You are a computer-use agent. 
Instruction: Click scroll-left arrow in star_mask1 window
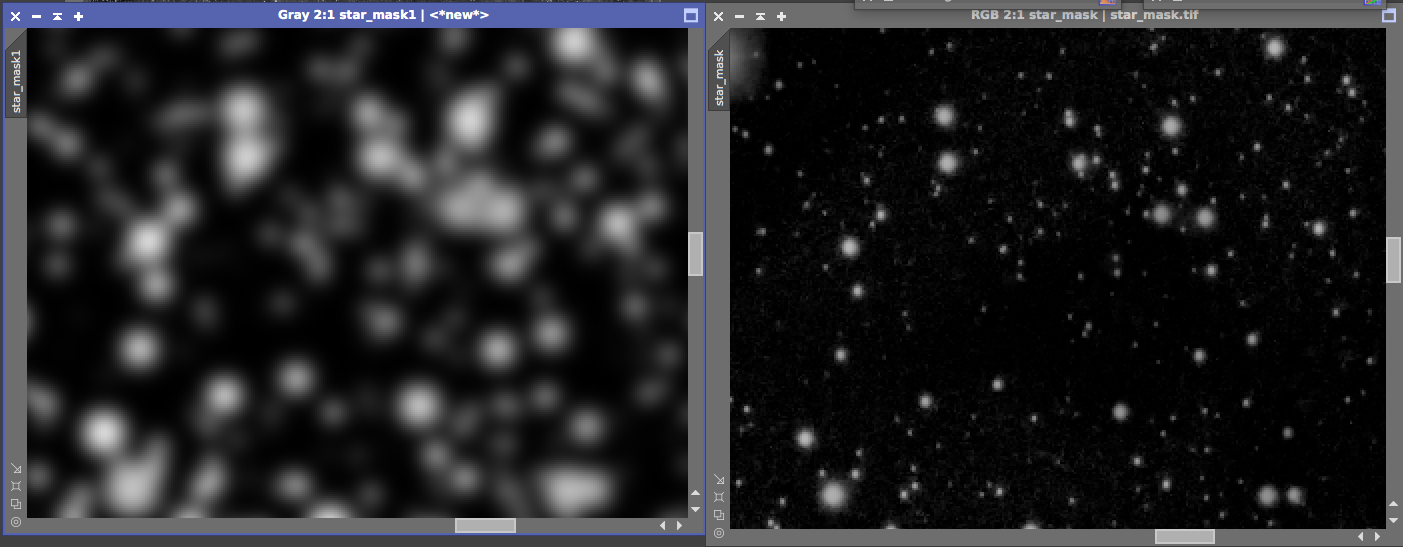point(662,525)
